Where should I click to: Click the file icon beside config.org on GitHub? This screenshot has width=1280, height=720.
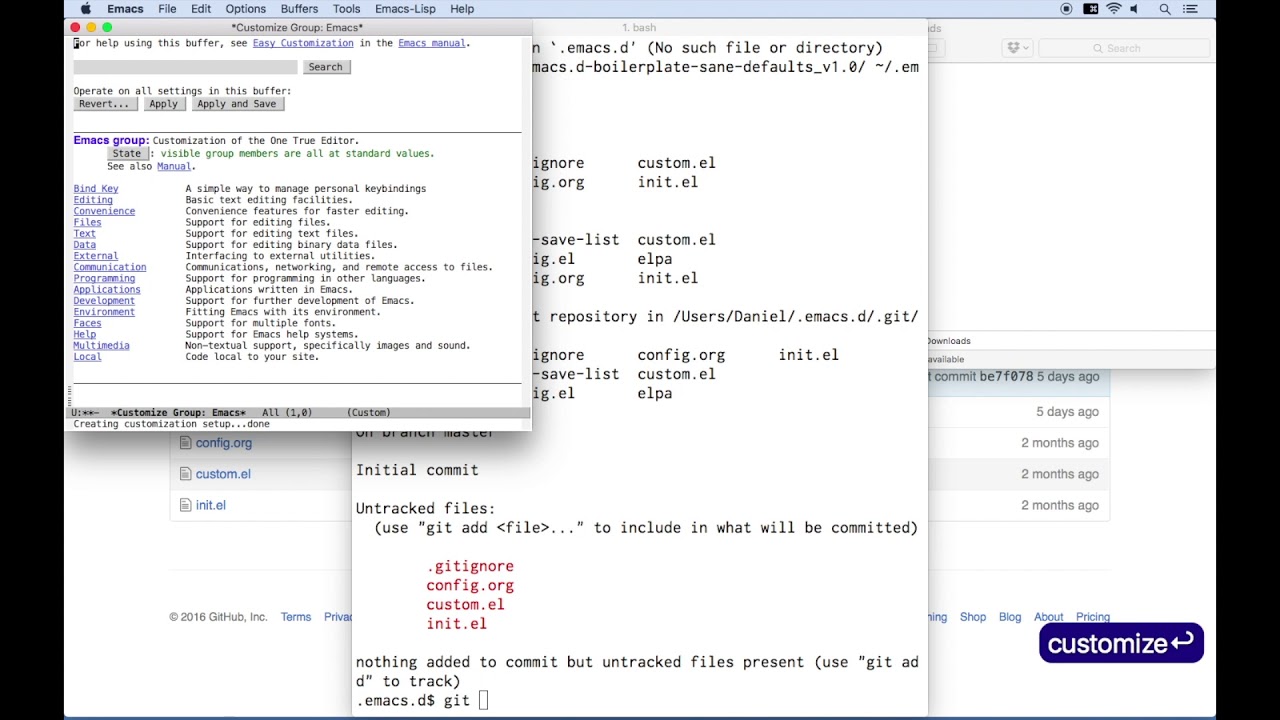coord(185,443)
